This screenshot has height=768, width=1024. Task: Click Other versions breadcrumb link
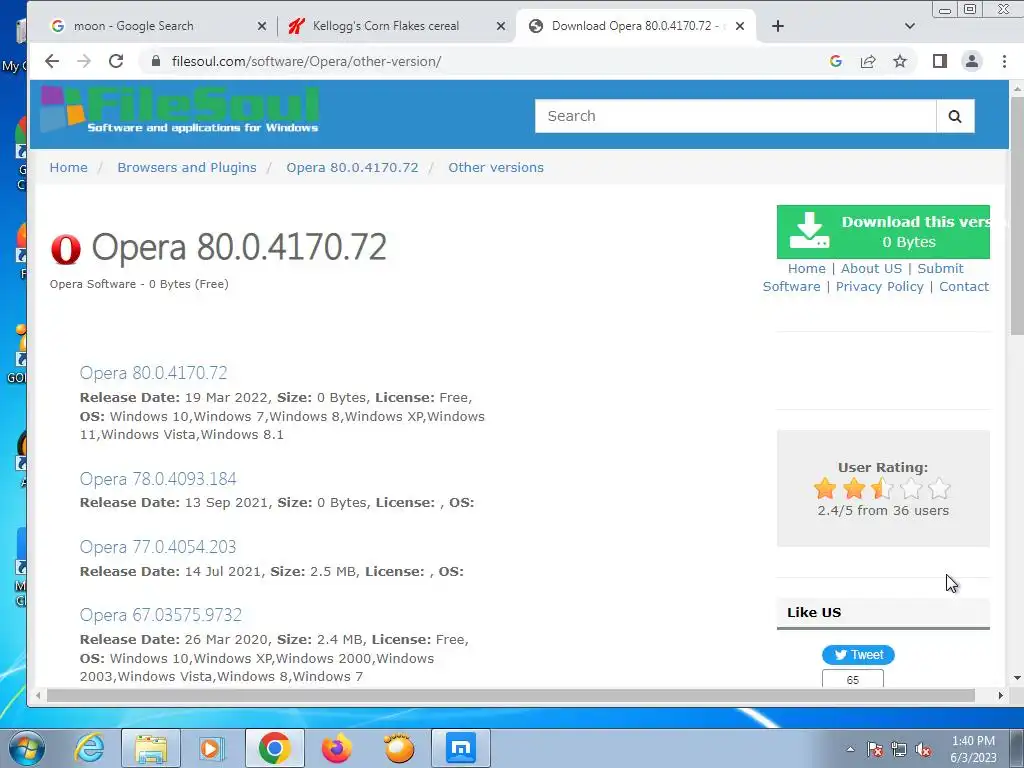tap(496, 167)
